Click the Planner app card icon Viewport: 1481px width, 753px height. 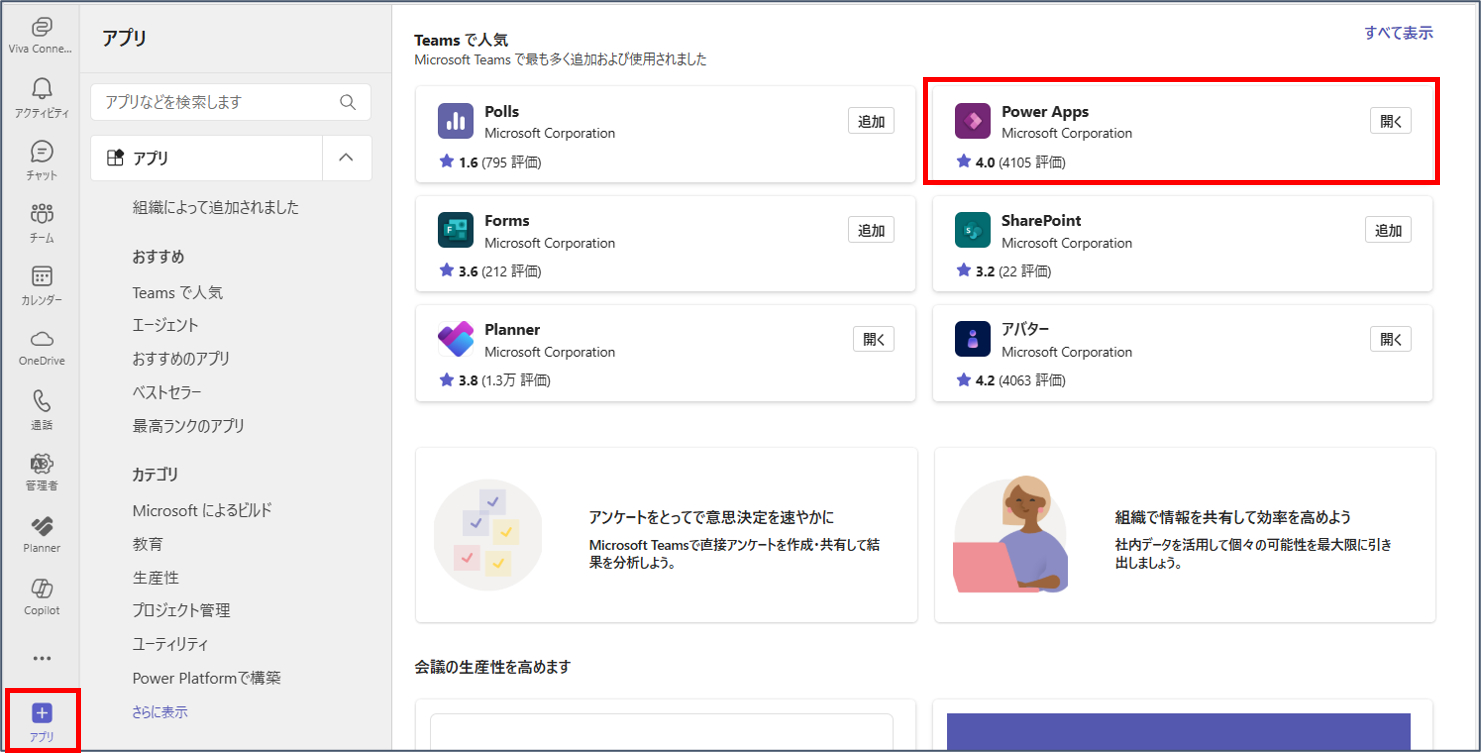point(455,339)
